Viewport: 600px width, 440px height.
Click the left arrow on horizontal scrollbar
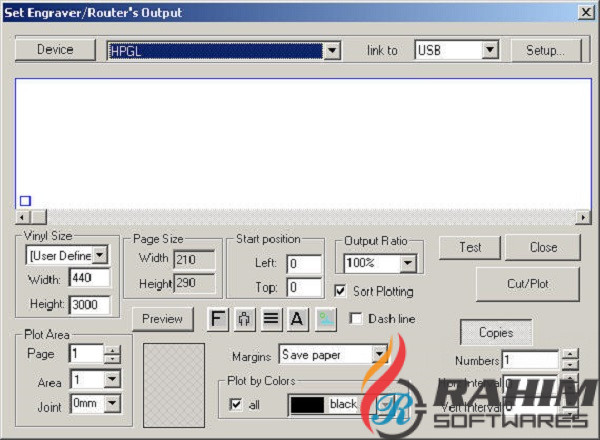tap(23, 217)
